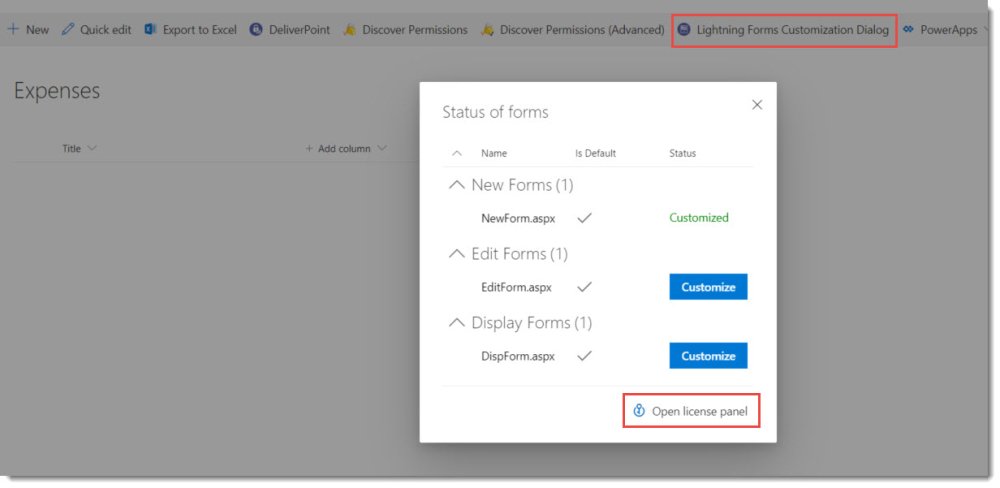Select the NewForm.aspx row name
The image size is (1000, 488).
click(x=518, y=218)
